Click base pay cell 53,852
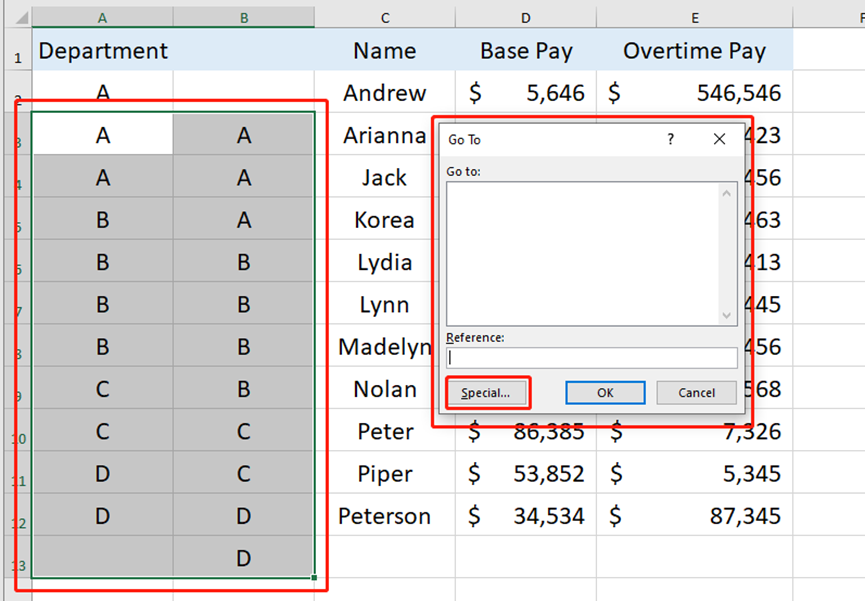The image size is (865, 601). tap(526, 473)
